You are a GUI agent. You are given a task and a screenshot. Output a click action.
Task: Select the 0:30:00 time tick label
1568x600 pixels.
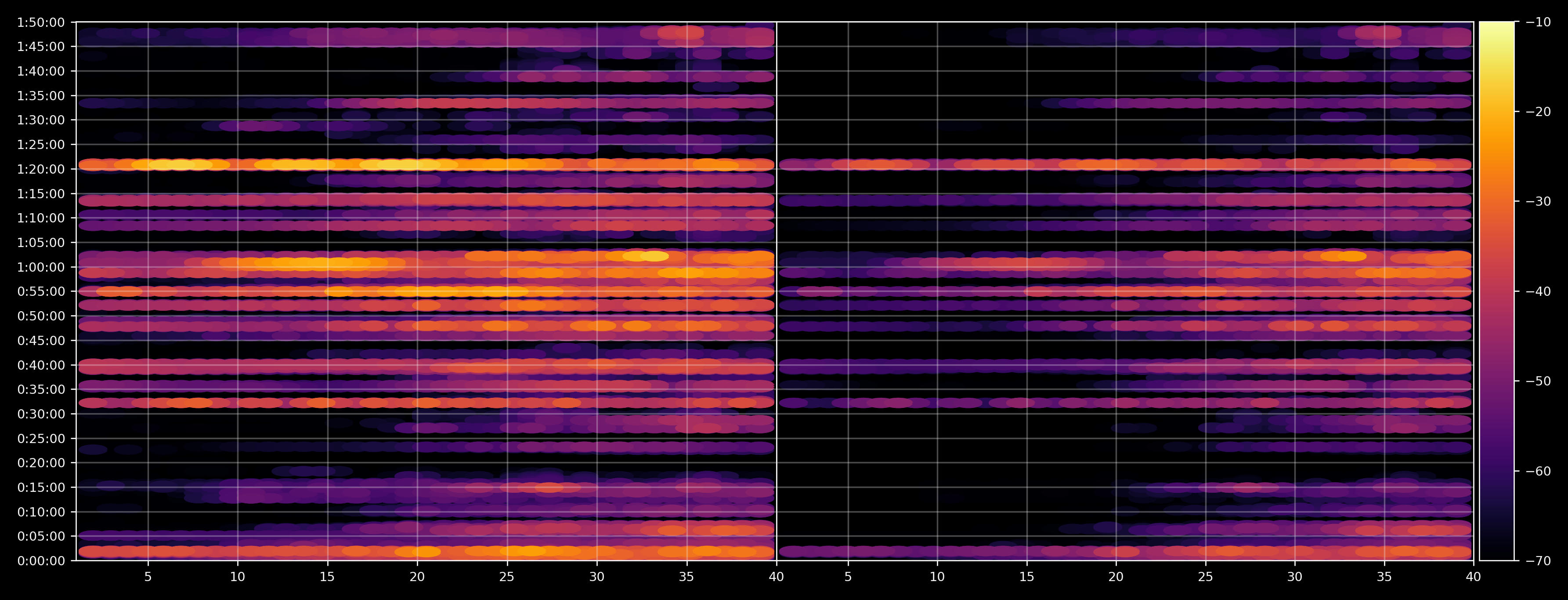pos(41,414)
